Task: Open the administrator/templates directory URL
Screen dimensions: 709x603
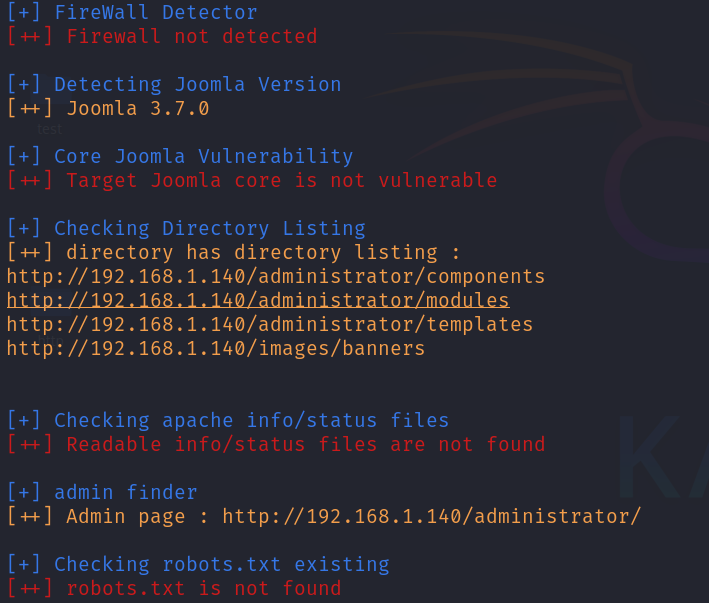Action: (270, 325)
